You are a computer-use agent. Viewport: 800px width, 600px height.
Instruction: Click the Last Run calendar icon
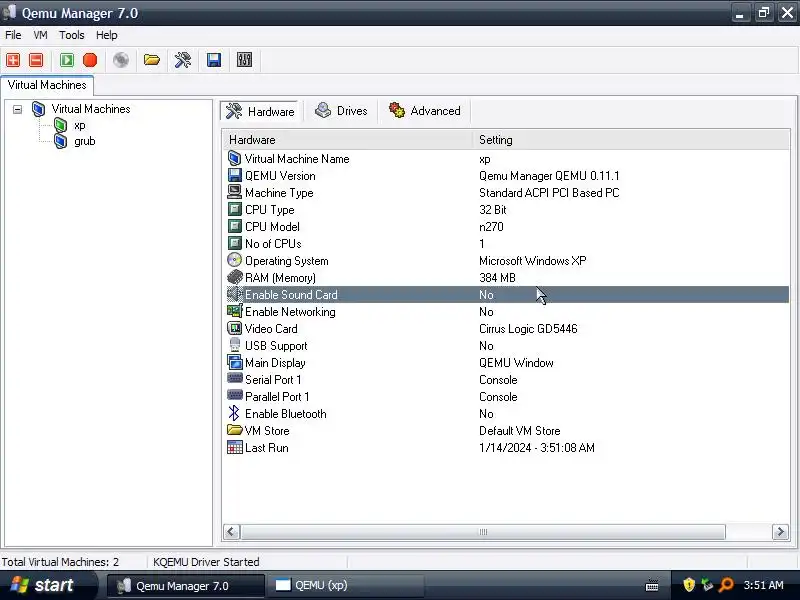point(235,447)
